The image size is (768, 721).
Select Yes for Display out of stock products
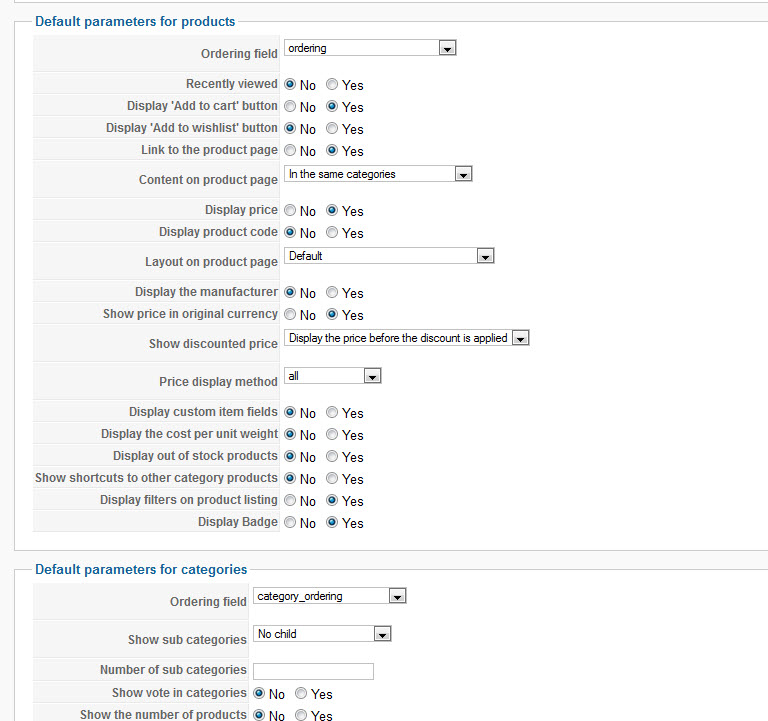(x=332, y=457)
